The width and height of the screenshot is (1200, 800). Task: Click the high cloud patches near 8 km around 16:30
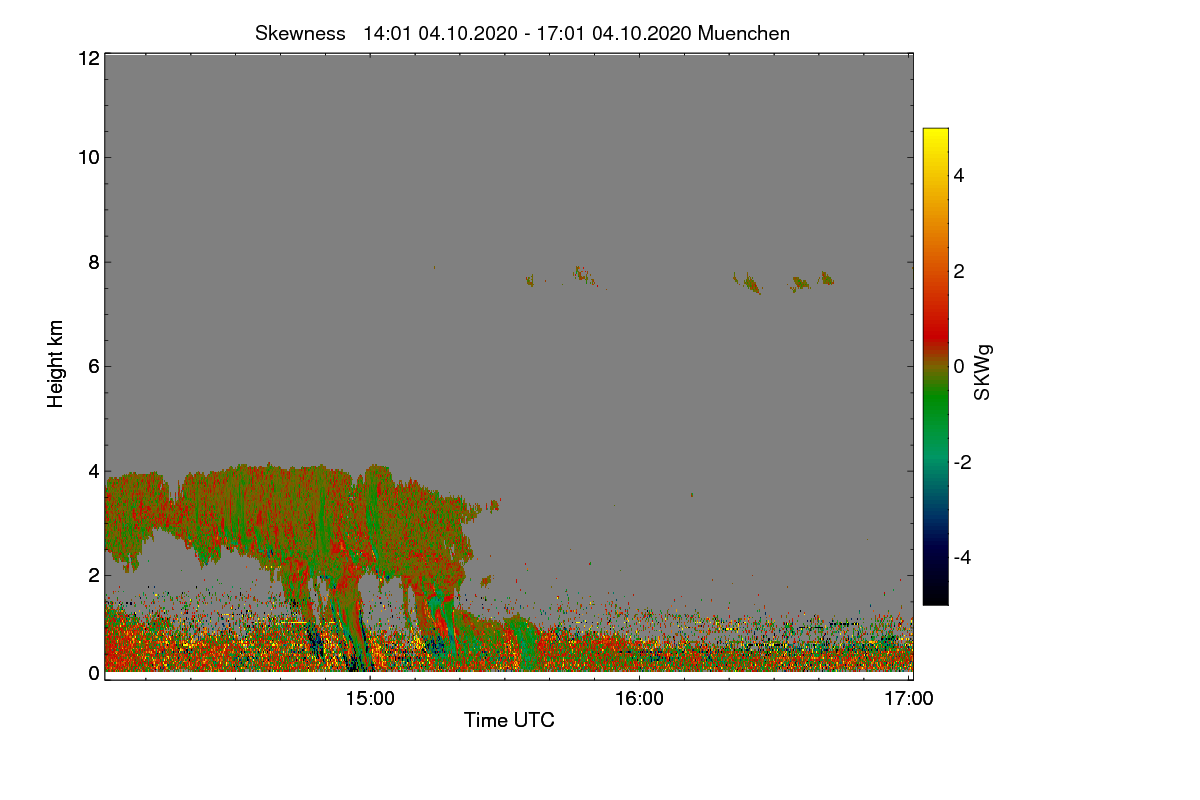click(x=783, y=281)
